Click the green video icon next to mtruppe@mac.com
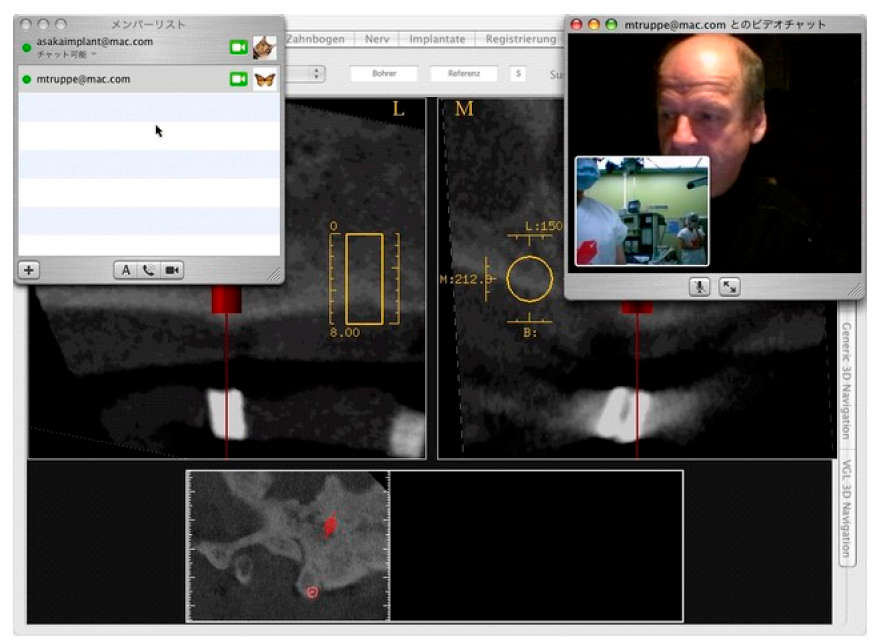The height and width of the screenshot is (644, 881). coord(238,79)
